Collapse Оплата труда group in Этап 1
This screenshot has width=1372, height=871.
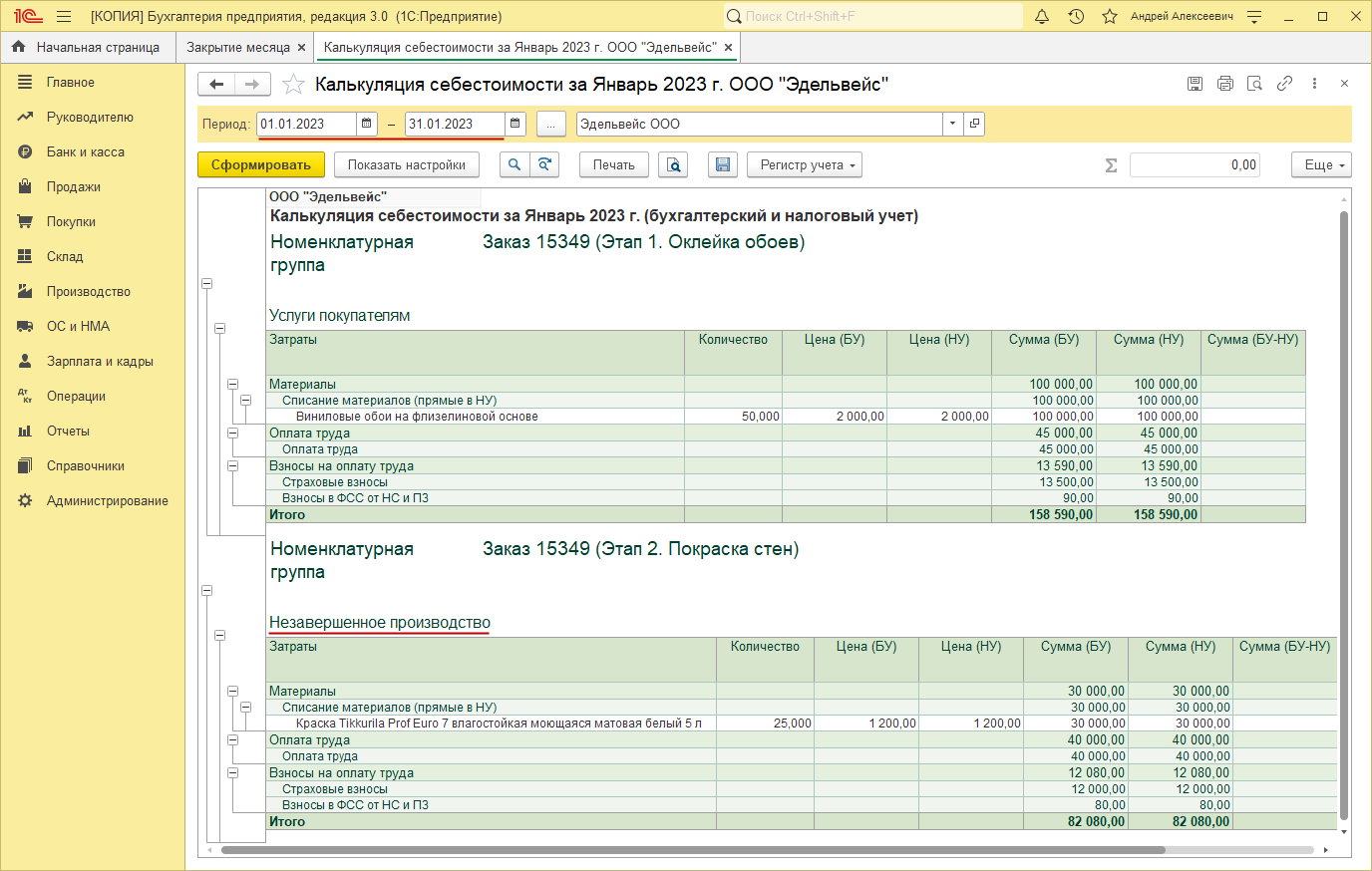pos(232,433)
